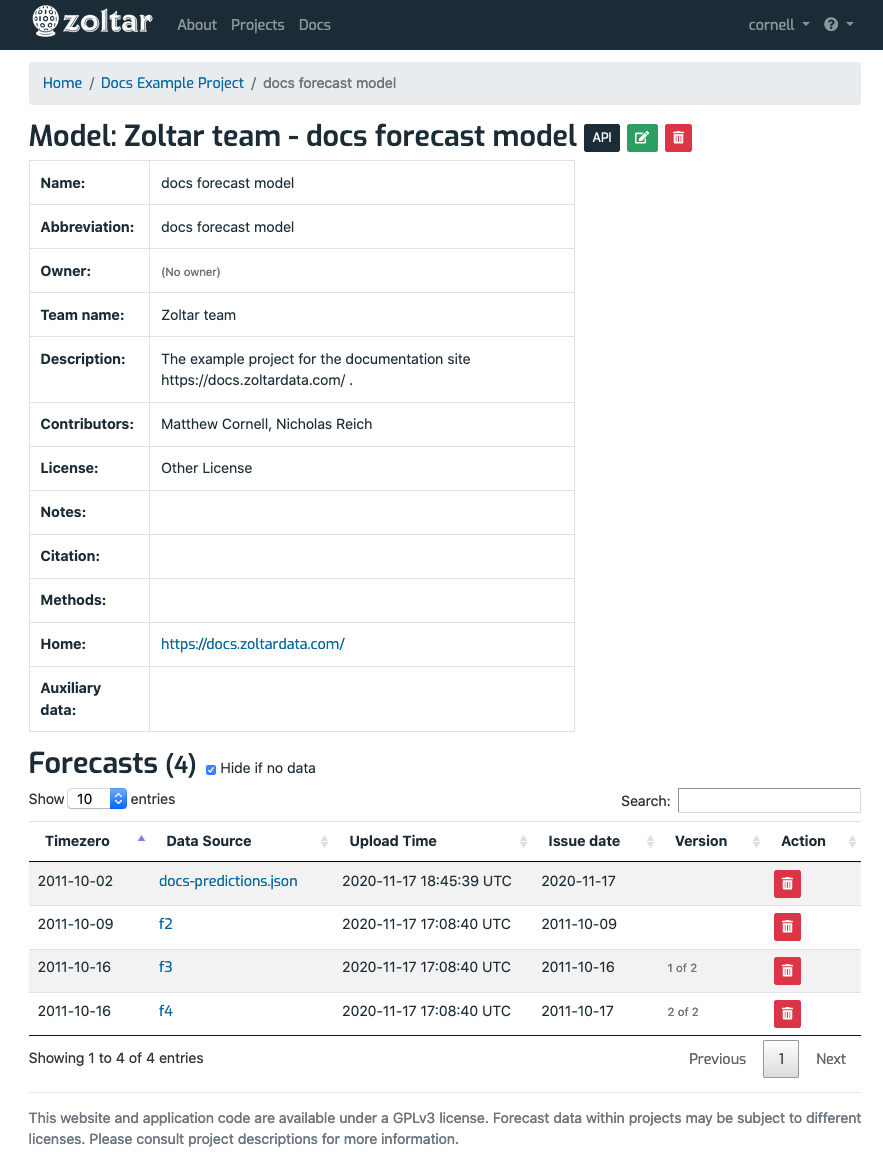The width and height of the screenshot is (883, 1158).
Task: Expand the cornell user dropdown
Action: (x=779, y=24)
